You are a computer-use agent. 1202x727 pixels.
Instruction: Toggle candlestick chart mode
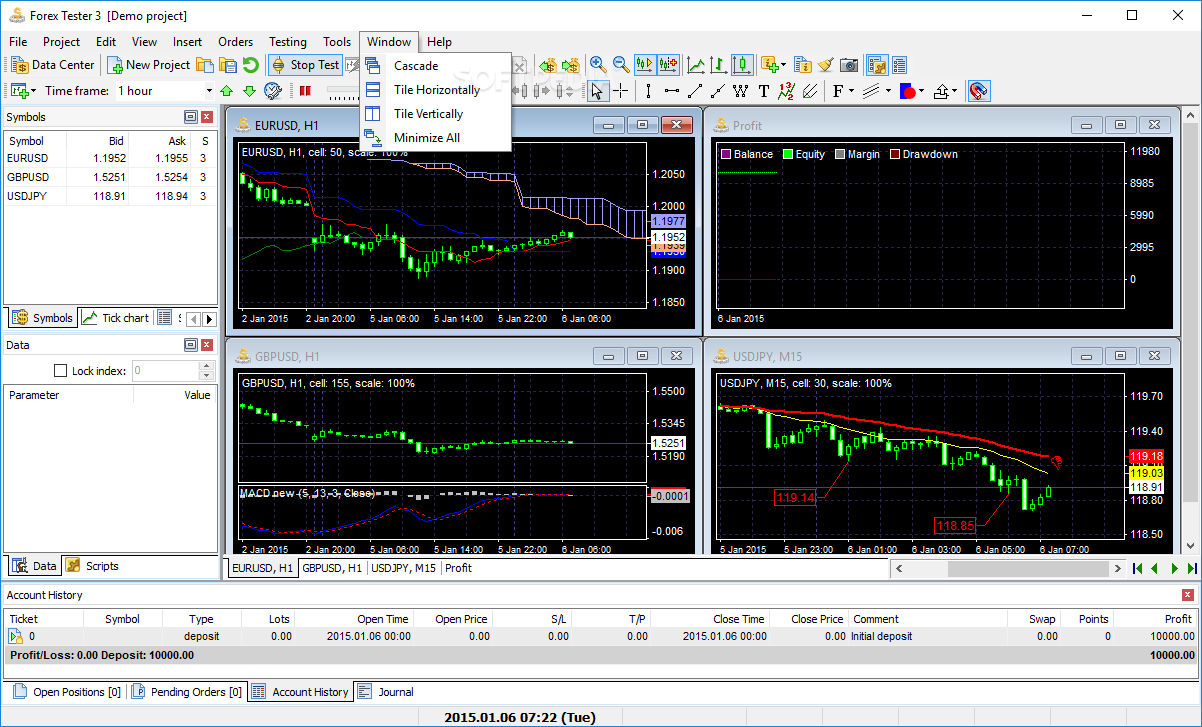(742, 65)
